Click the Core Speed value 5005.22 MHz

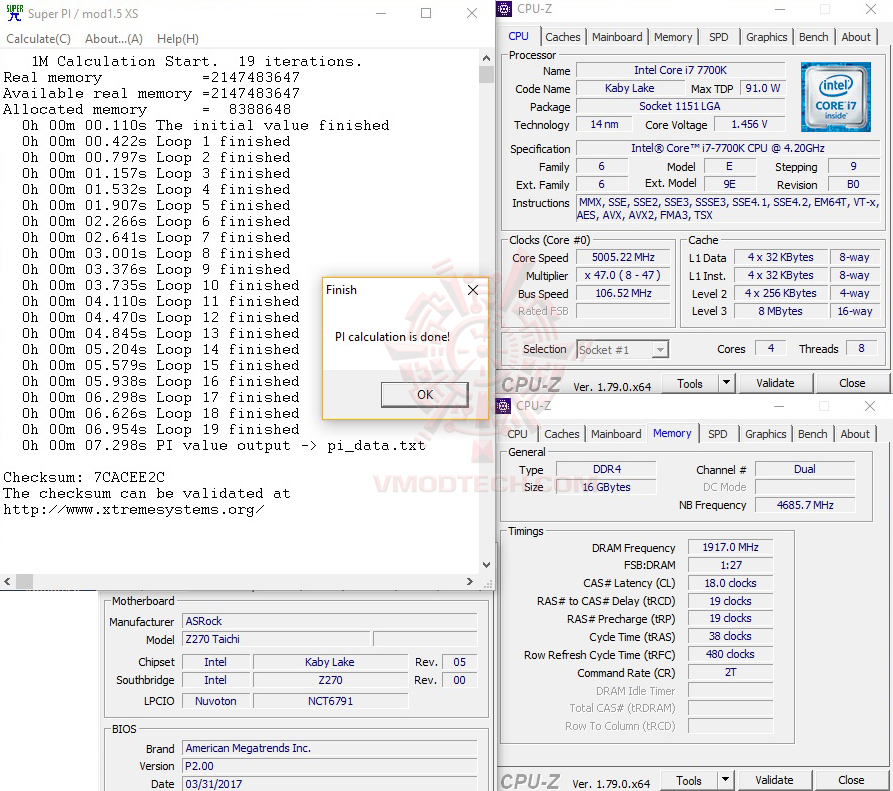tap(623, 257)
